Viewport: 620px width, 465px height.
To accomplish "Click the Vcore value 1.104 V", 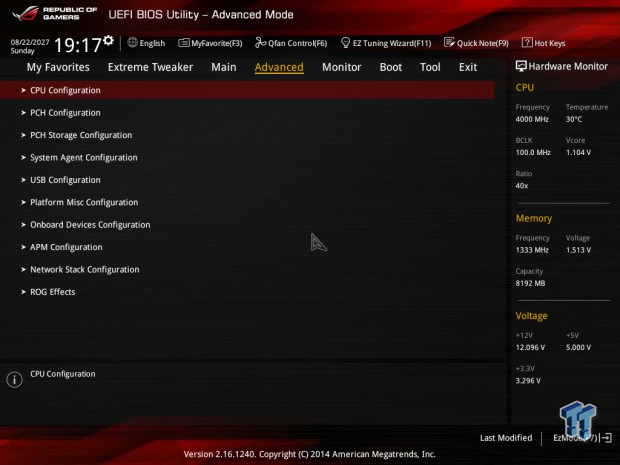I will tap(578, 152).
